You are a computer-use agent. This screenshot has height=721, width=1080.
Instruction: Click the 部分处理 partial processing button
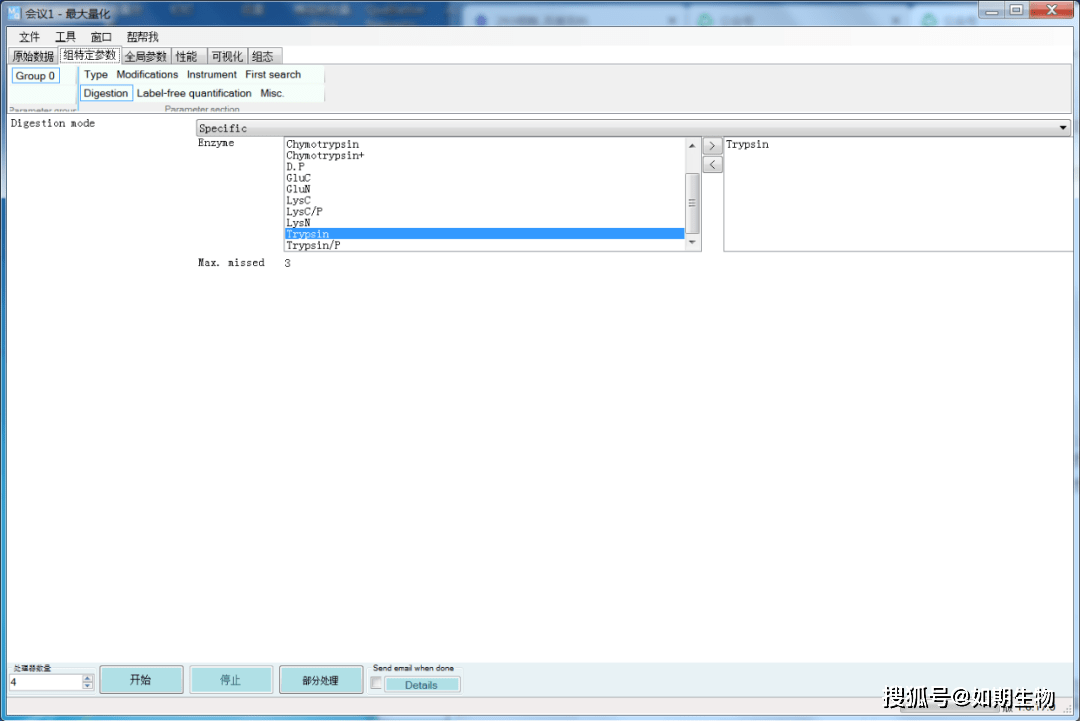point(321,680)
